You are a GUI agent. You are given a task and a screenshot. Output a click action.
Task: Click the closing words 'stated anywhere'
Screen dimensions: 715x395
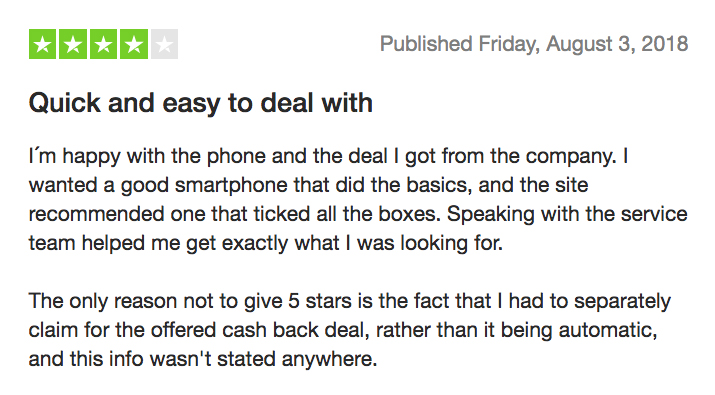[297, 359]
